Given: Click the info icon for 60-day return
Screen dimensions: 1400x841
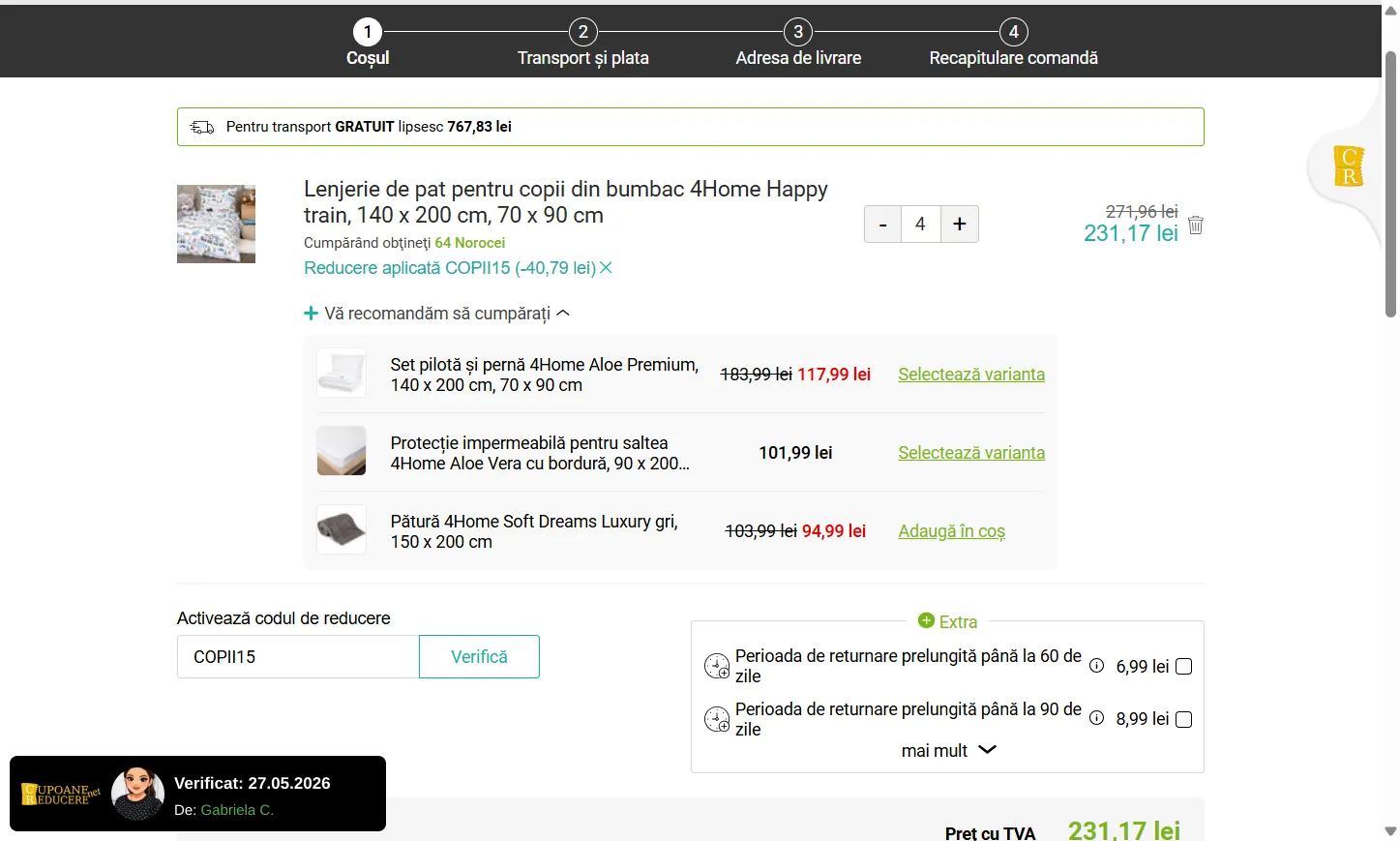Looking at the screenshot, I should coord(1096,666).
